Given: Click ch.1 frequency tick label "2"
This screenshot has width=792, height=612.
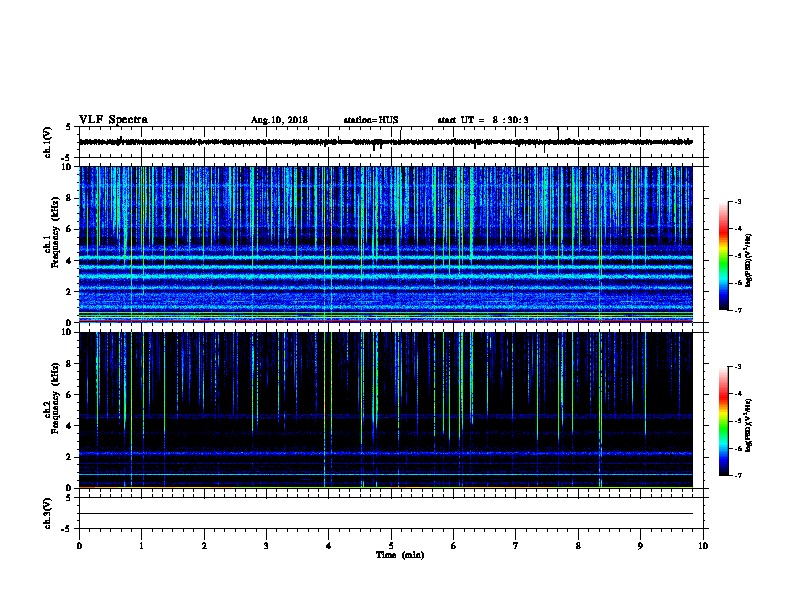Looking at the screenshot, I should 69,291.
